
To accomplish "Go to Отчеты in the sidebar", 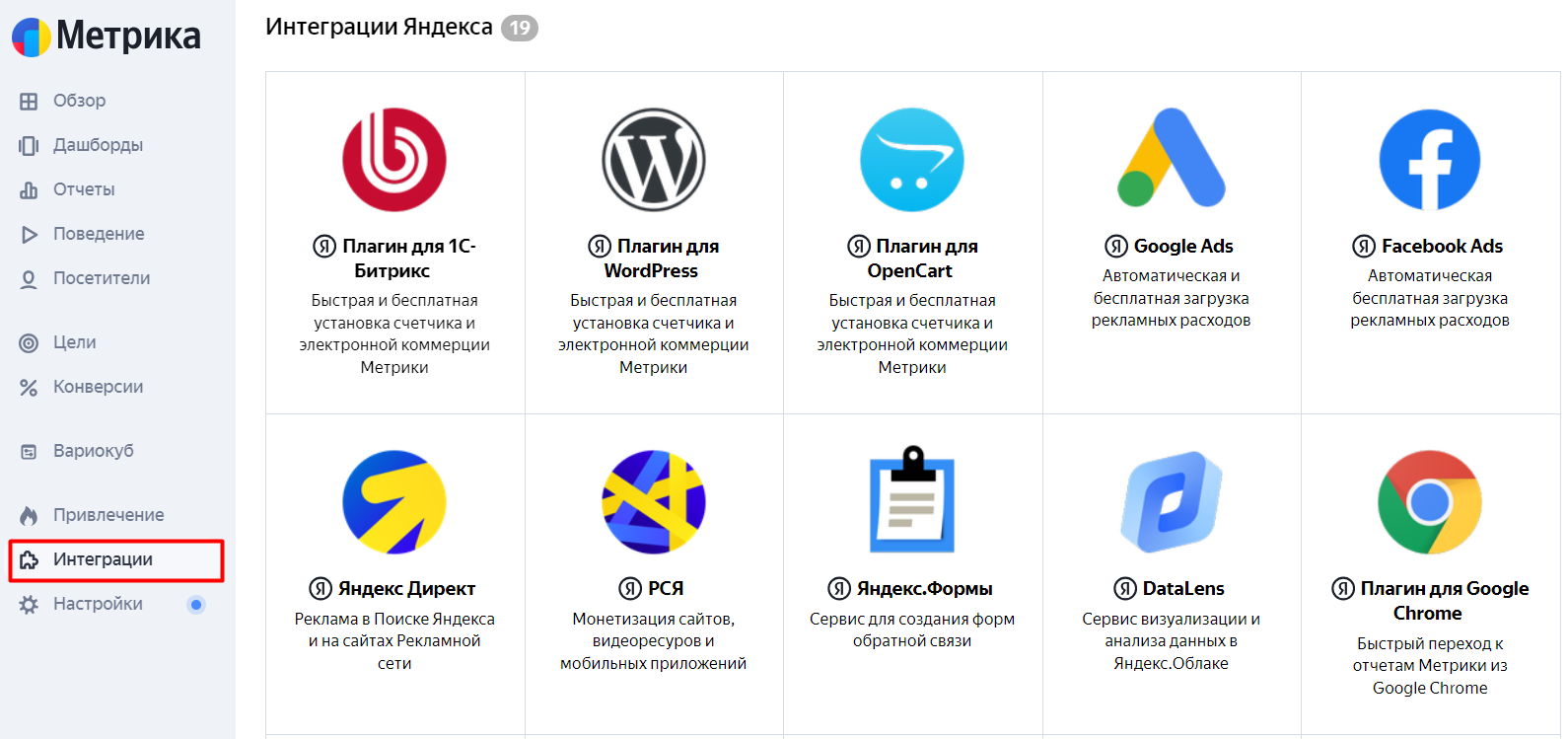I will tap(84, 189).
